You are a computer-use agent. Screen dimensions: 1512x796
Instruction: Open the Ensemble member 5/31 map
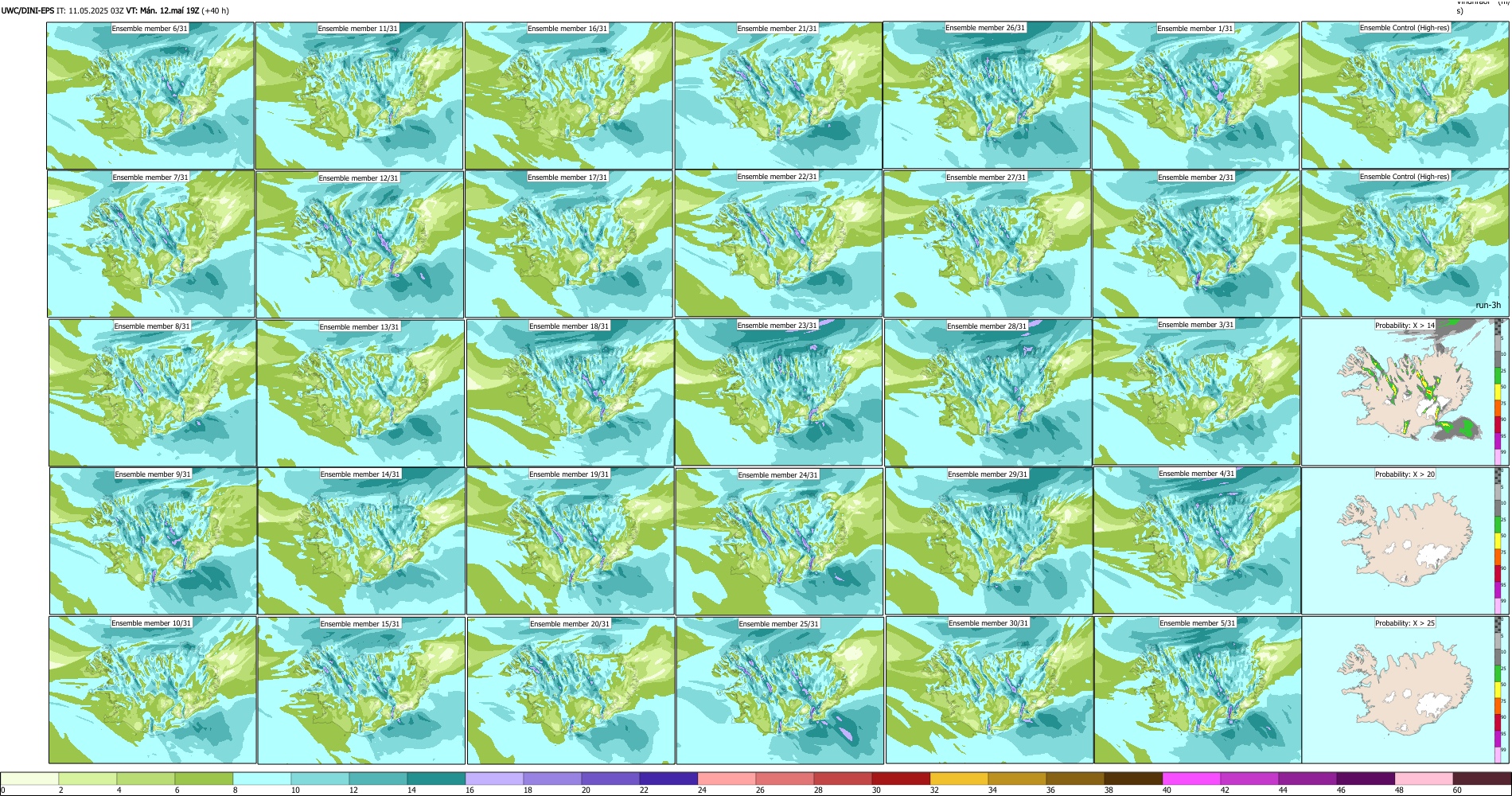pos(1198,690)
